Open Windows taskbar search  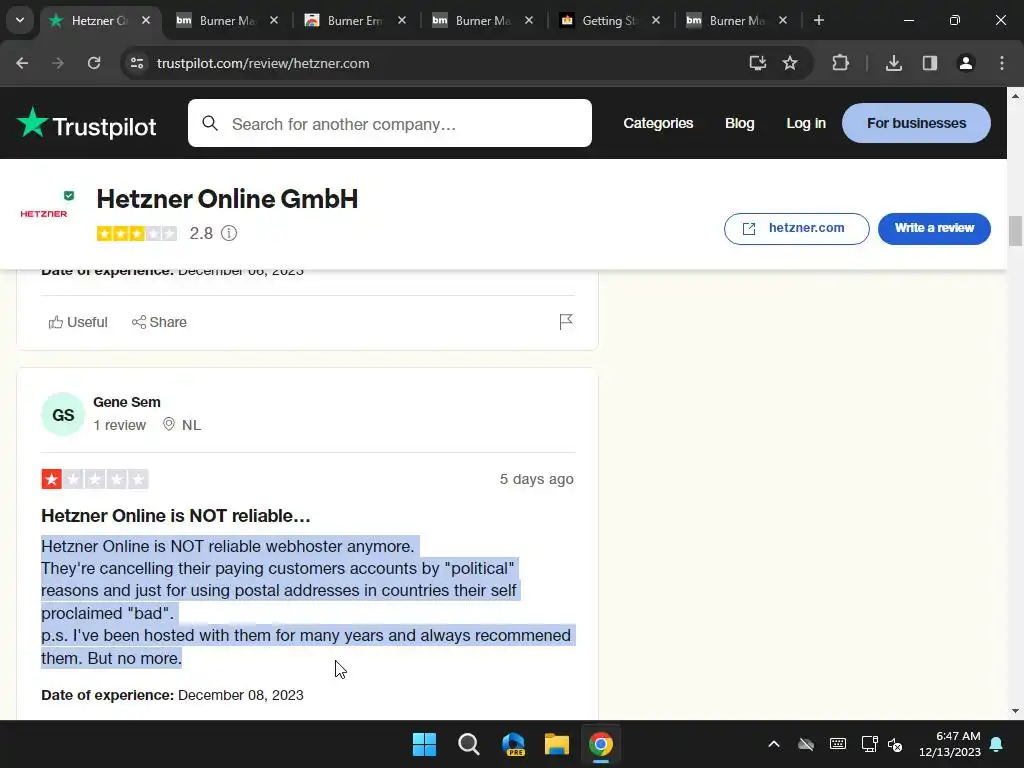[469, 744]
